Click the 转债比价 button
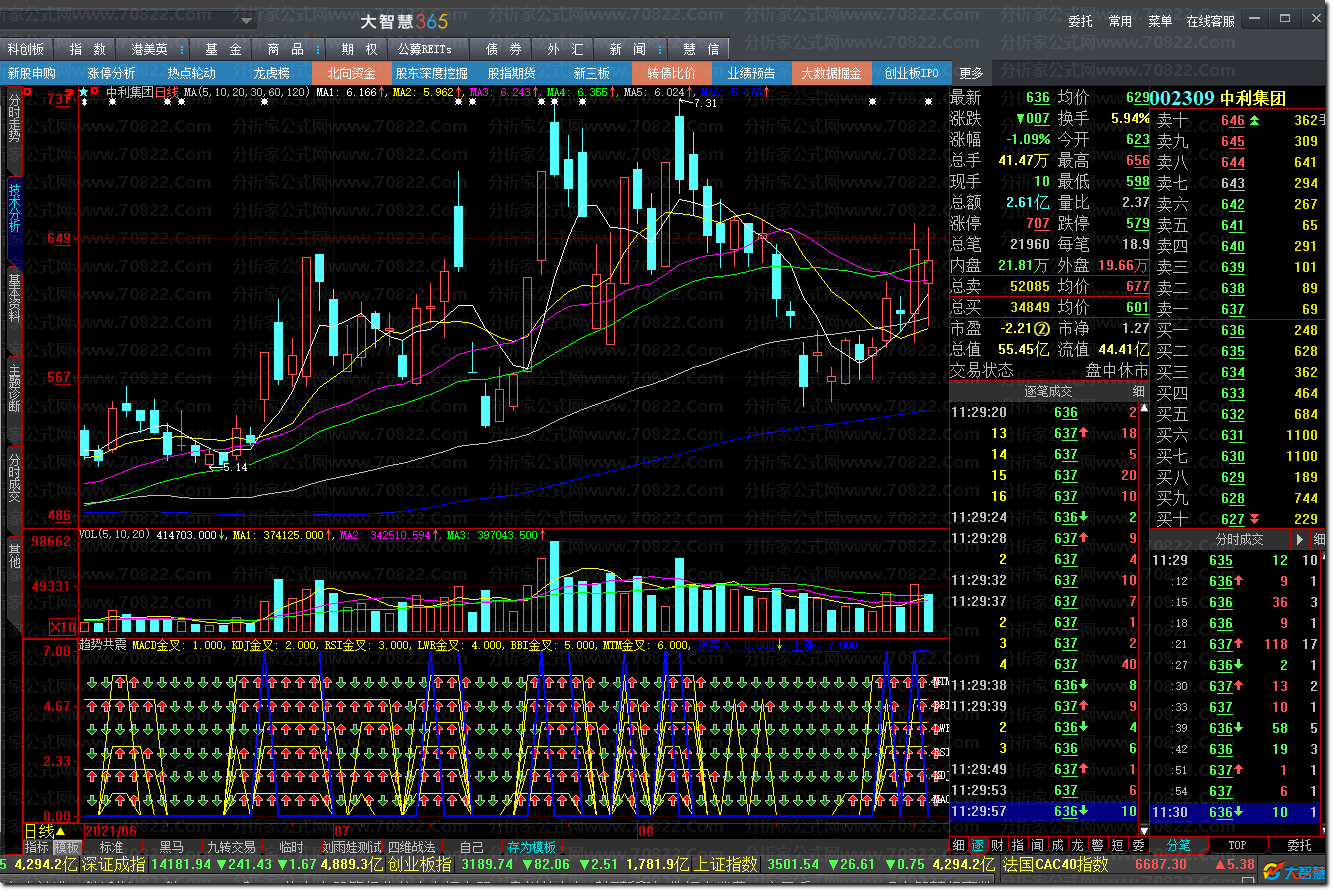 point(671,73)
